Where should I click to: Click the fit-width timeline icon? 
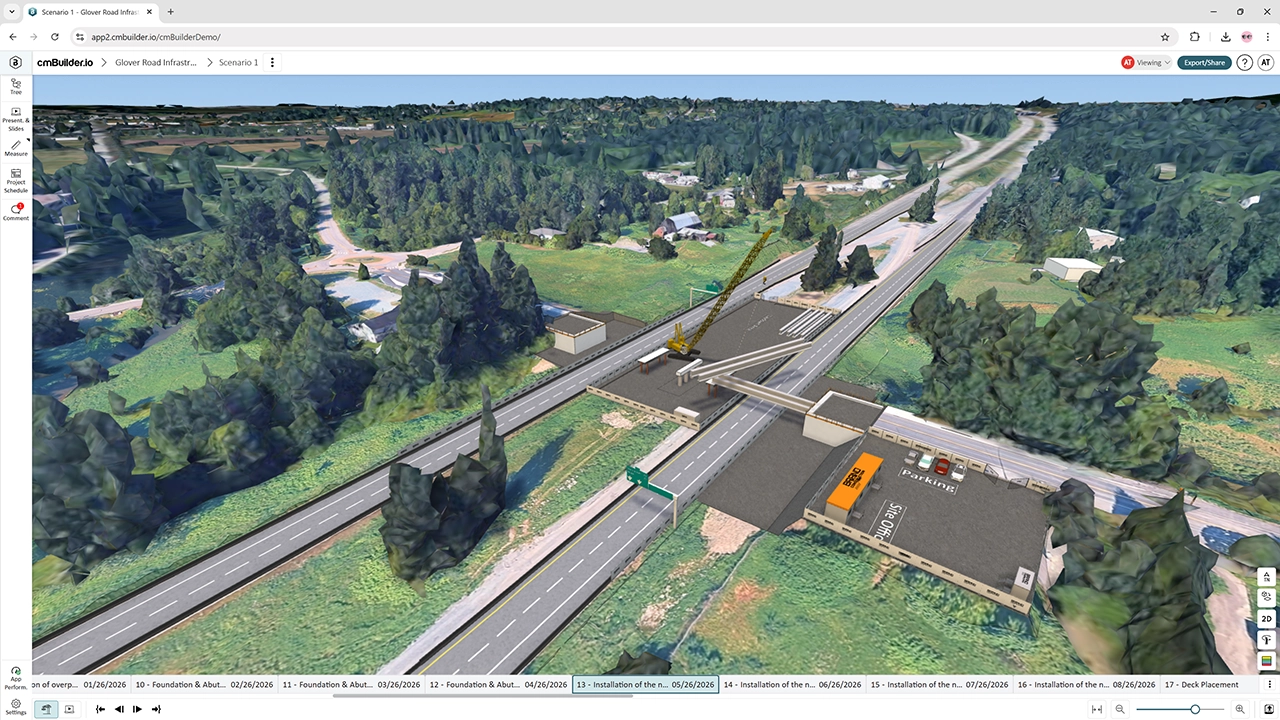pos(1097,709)
